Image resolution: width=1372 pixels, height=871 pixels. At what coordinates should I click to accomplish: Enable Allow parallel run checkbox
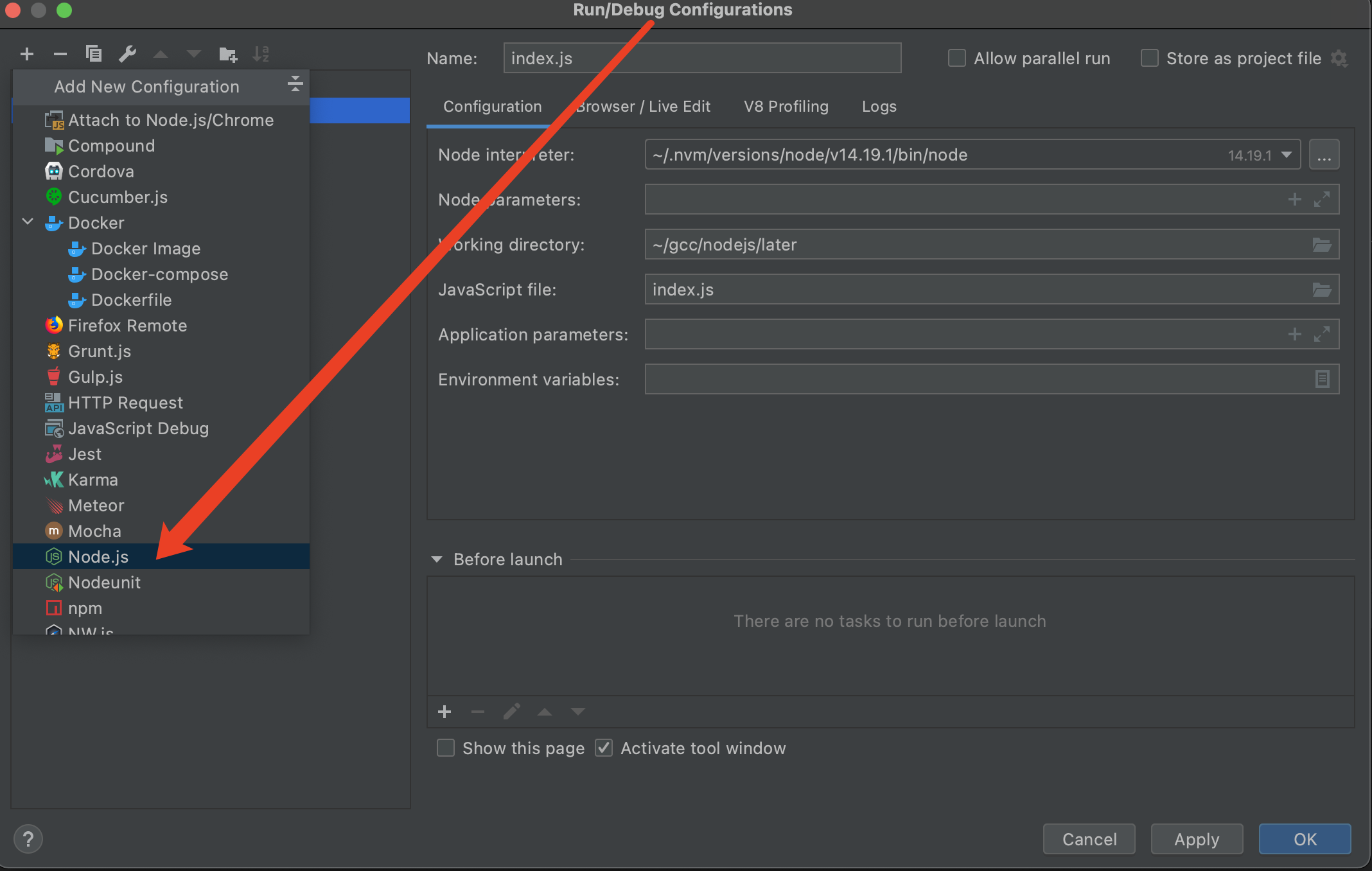point(957,58)
